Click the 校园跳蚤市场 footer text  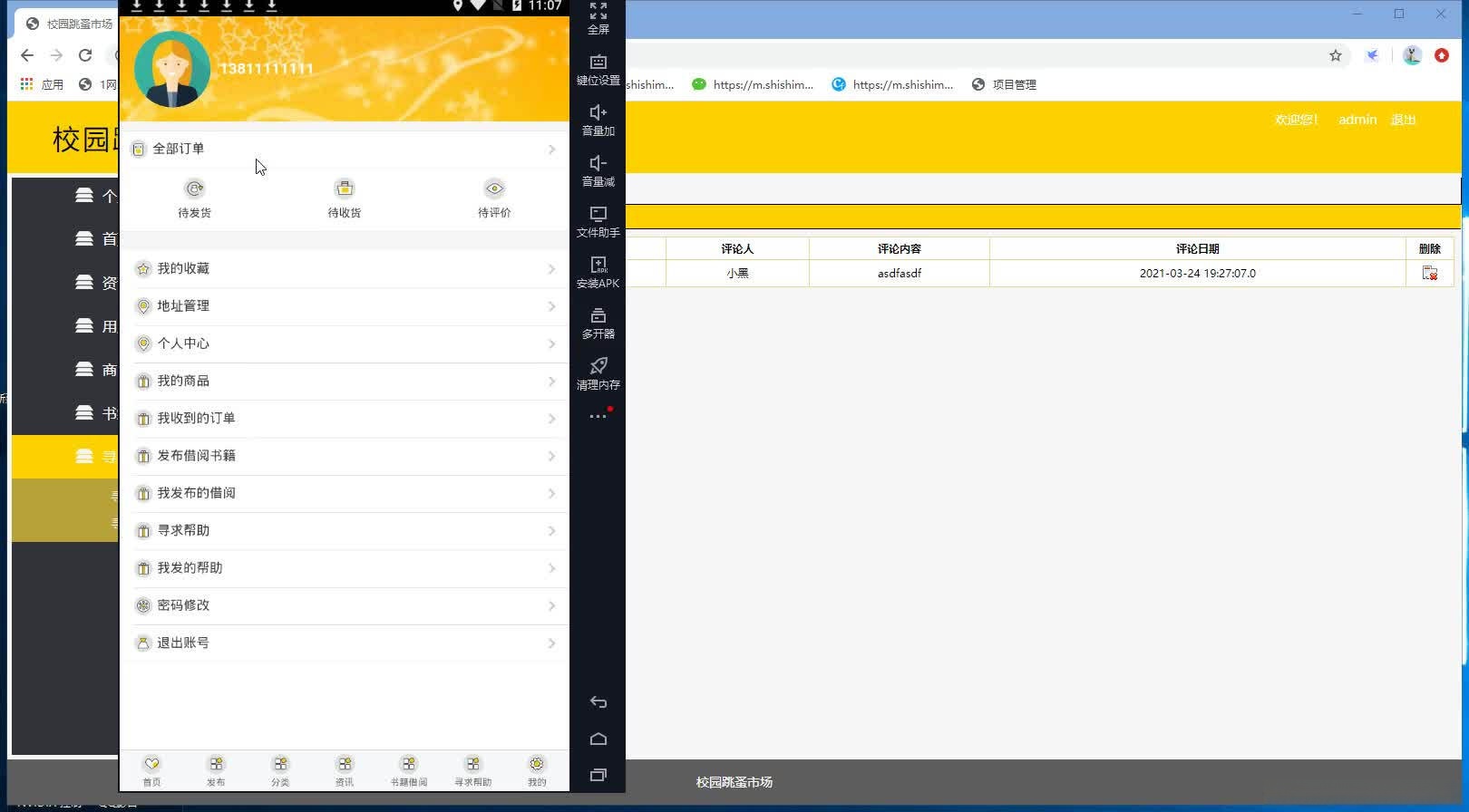click(734, 782)
